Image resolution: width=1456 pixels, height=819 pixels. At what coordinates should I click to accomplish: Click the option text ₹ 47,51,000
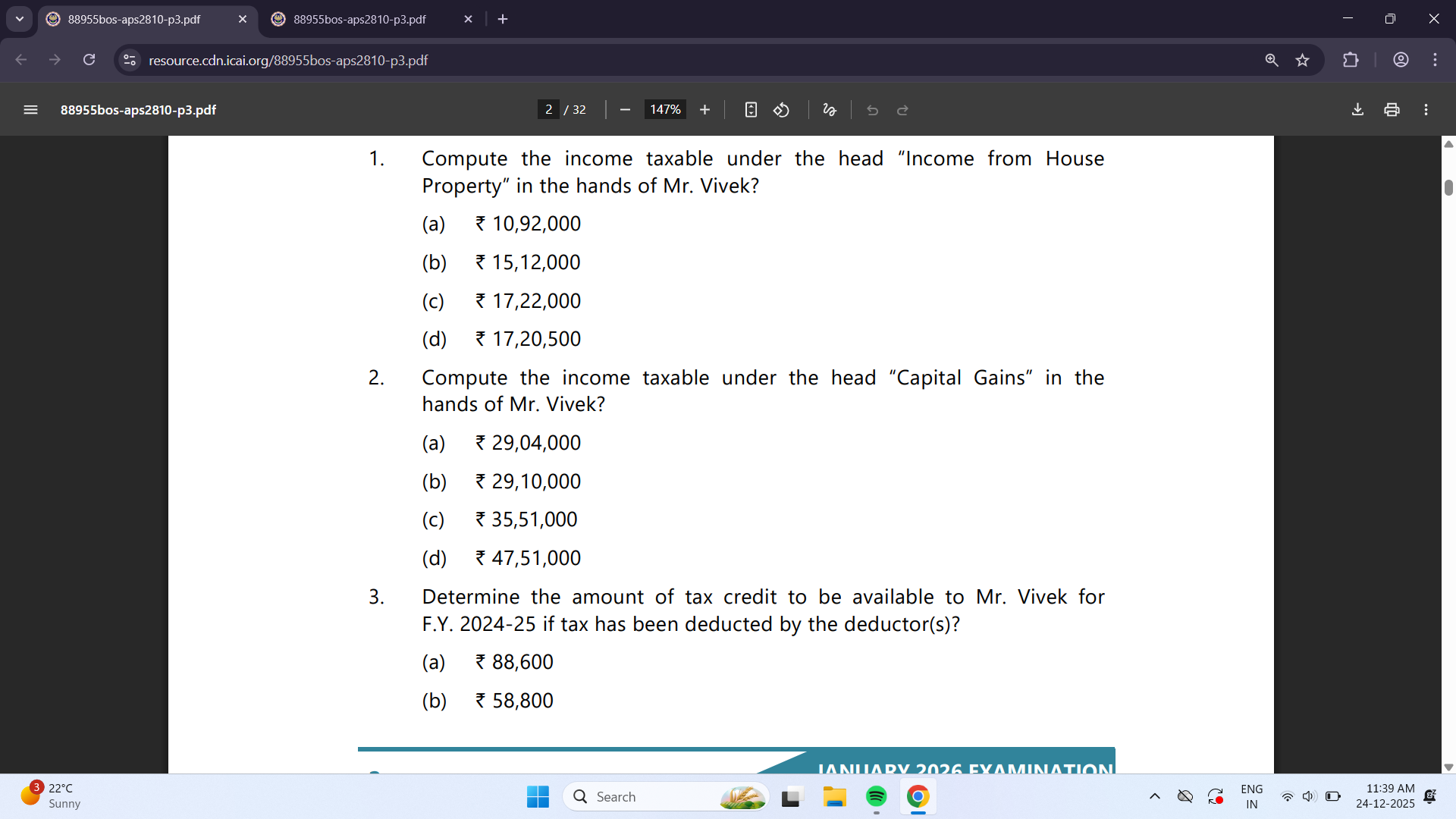click(528, 558)
